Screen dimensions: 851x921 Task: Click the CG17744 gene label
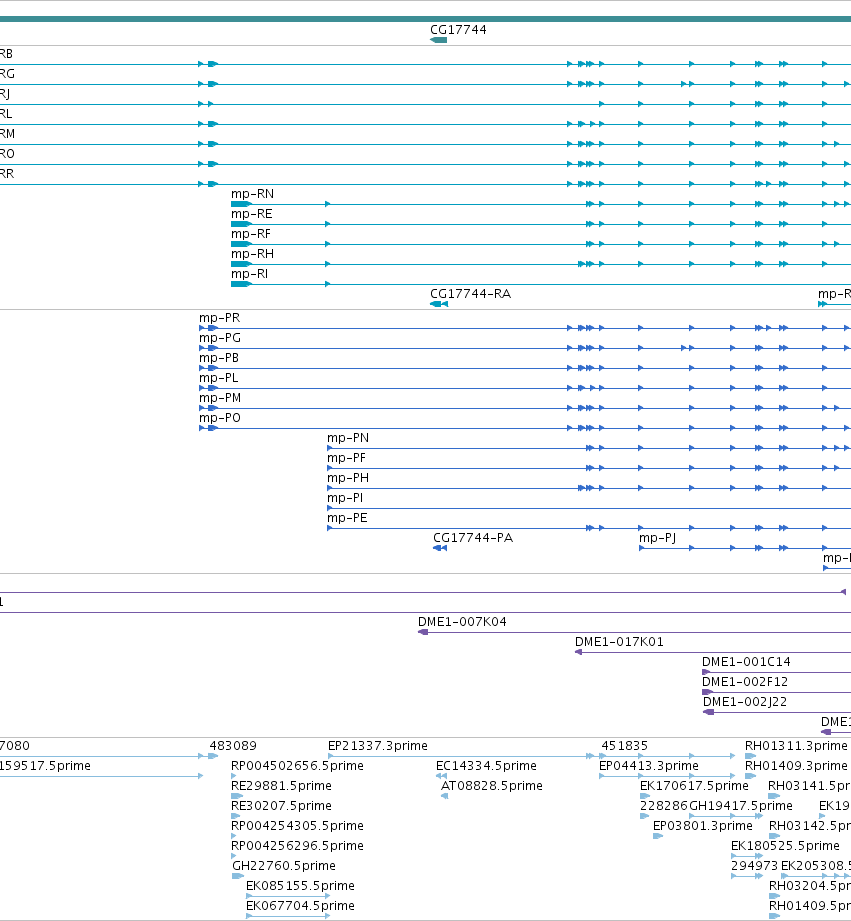pos(458,30)
